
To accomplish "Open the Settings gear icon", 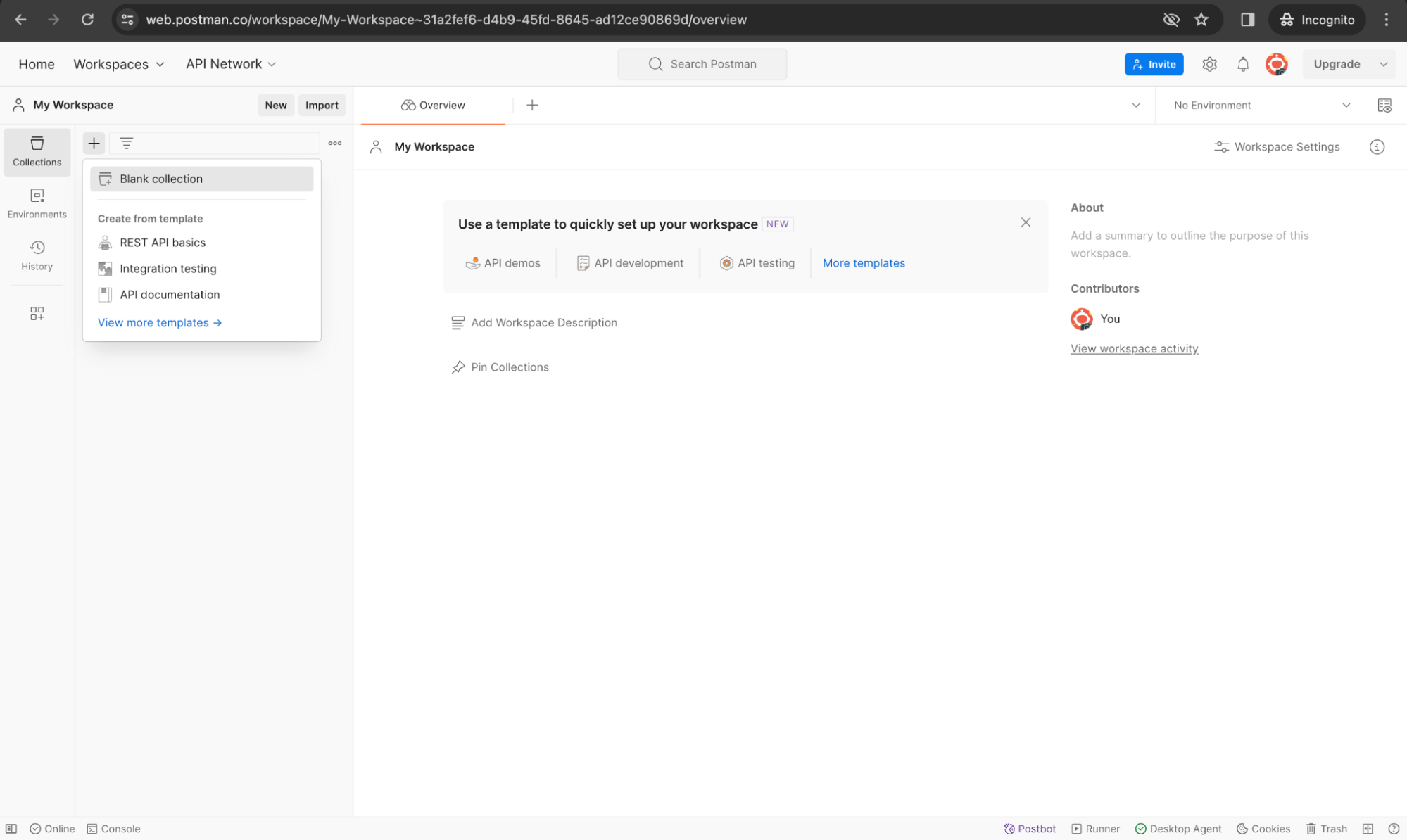I will [x=1209, y=64].
